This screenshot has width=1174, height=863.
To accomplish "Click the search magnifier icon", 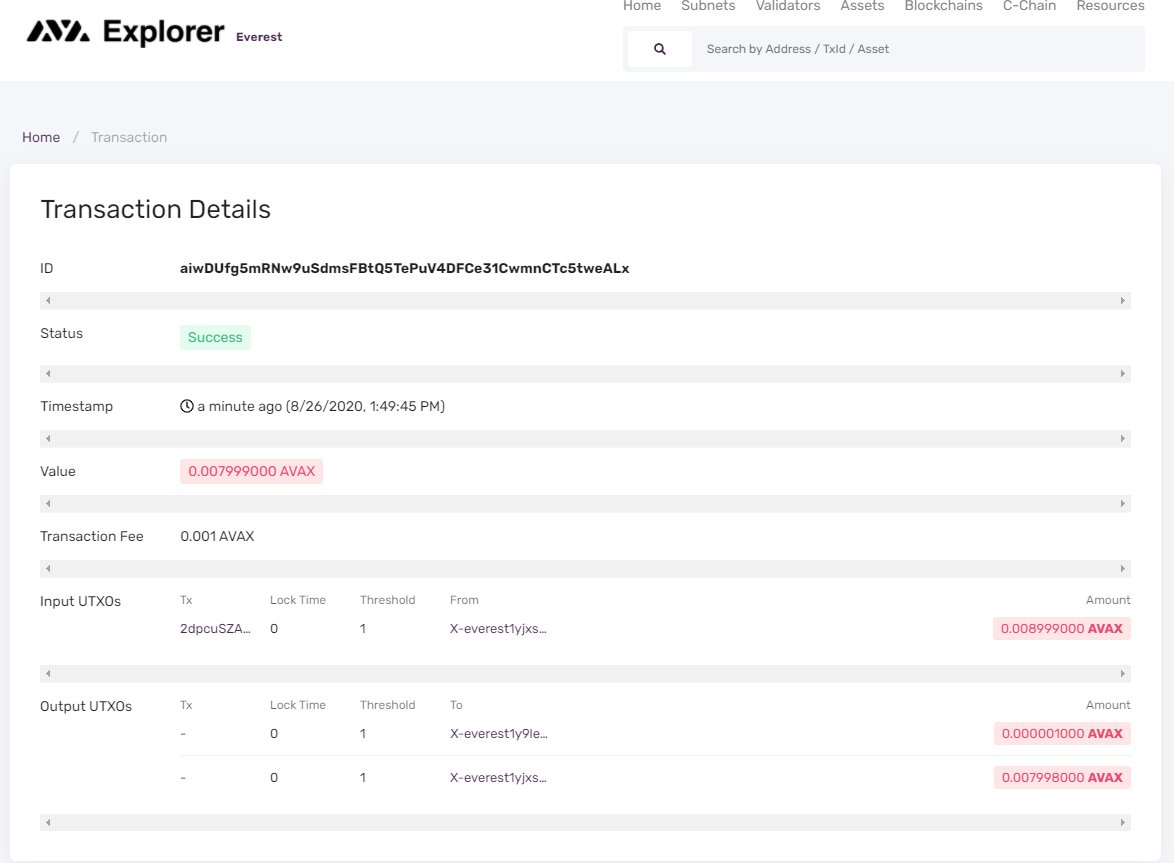I will tap(660, 49).
